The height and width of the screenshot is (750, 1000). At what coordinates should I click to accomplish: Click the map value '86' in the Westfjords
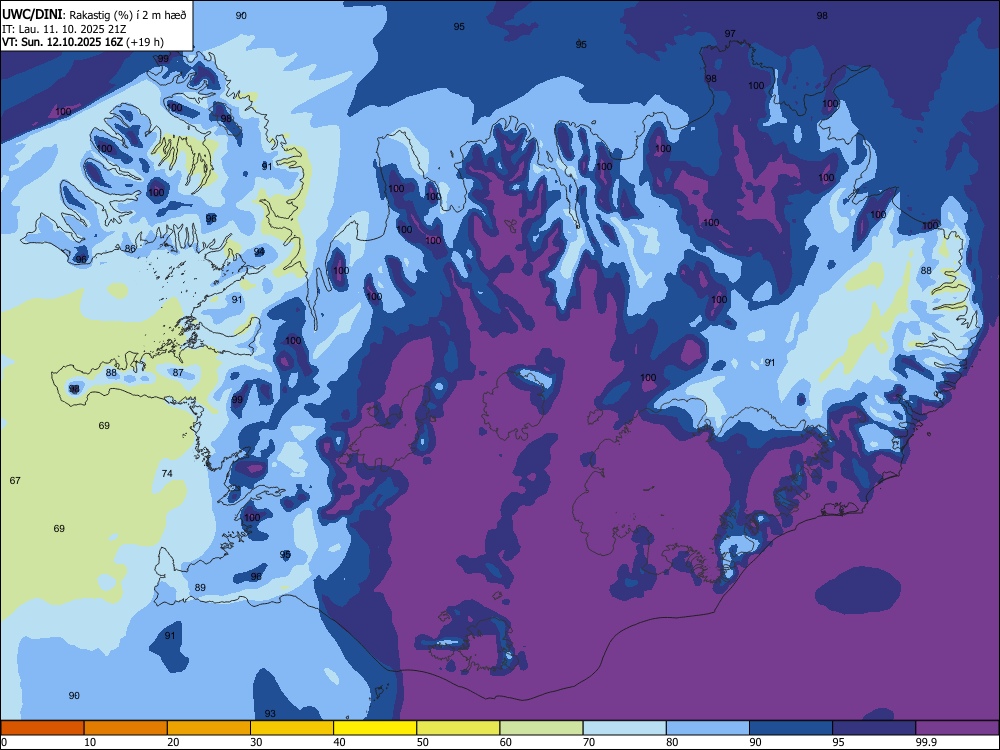pos(130,249)
